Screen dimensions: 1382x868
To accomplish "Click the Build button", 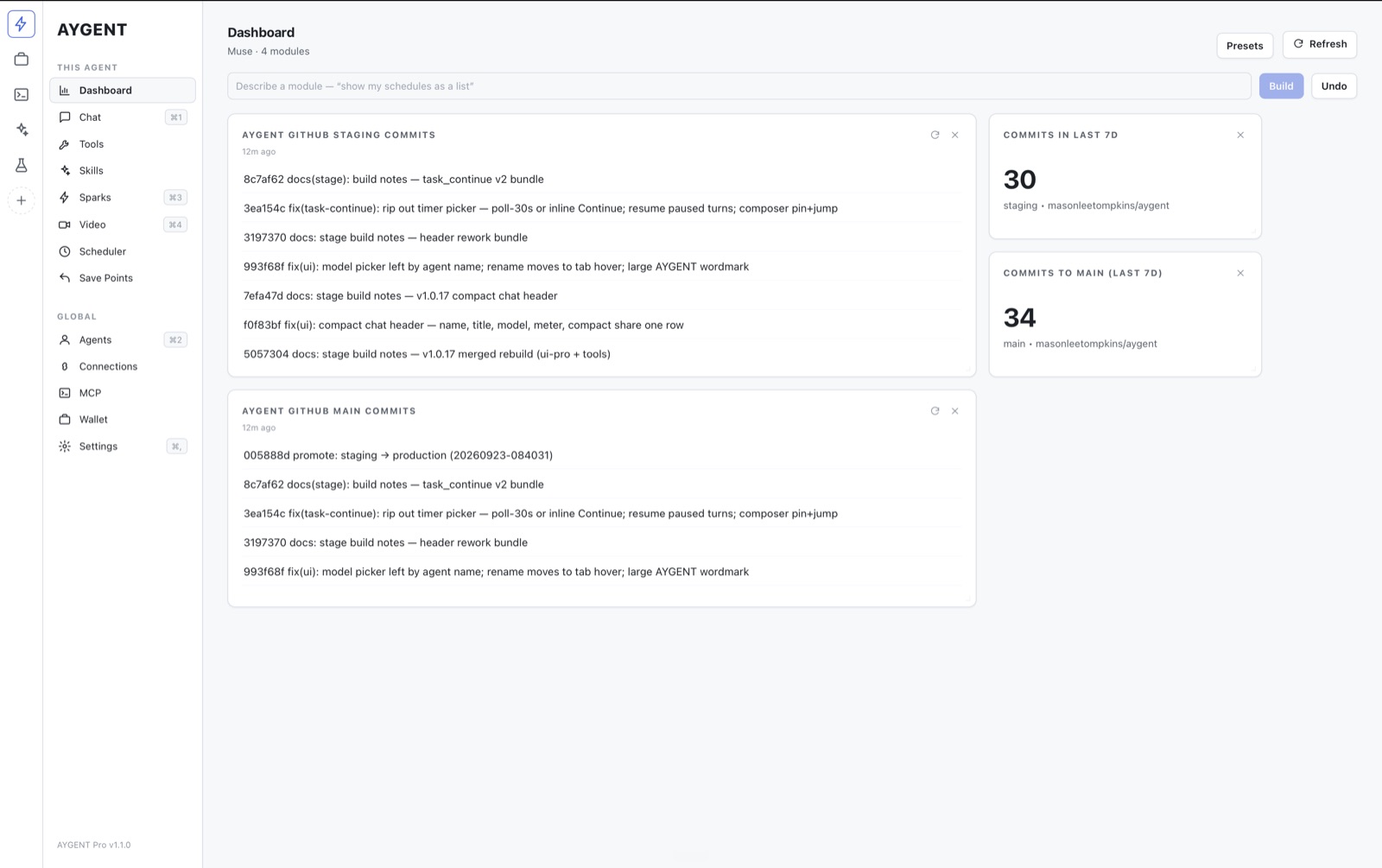I will [1281, 86].
